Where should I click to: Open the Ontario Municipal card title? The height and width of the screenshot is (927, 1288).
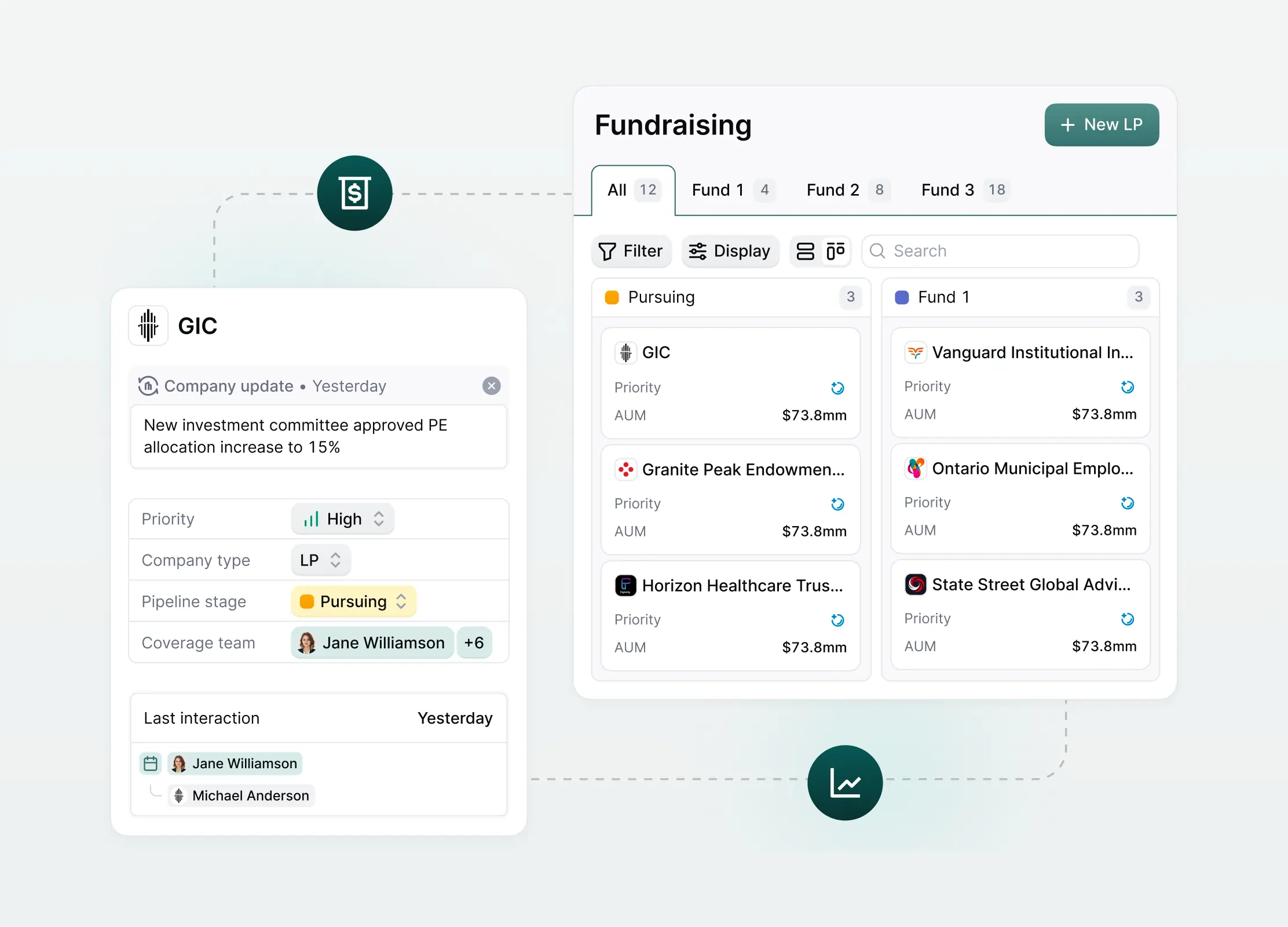point(1033,468)
